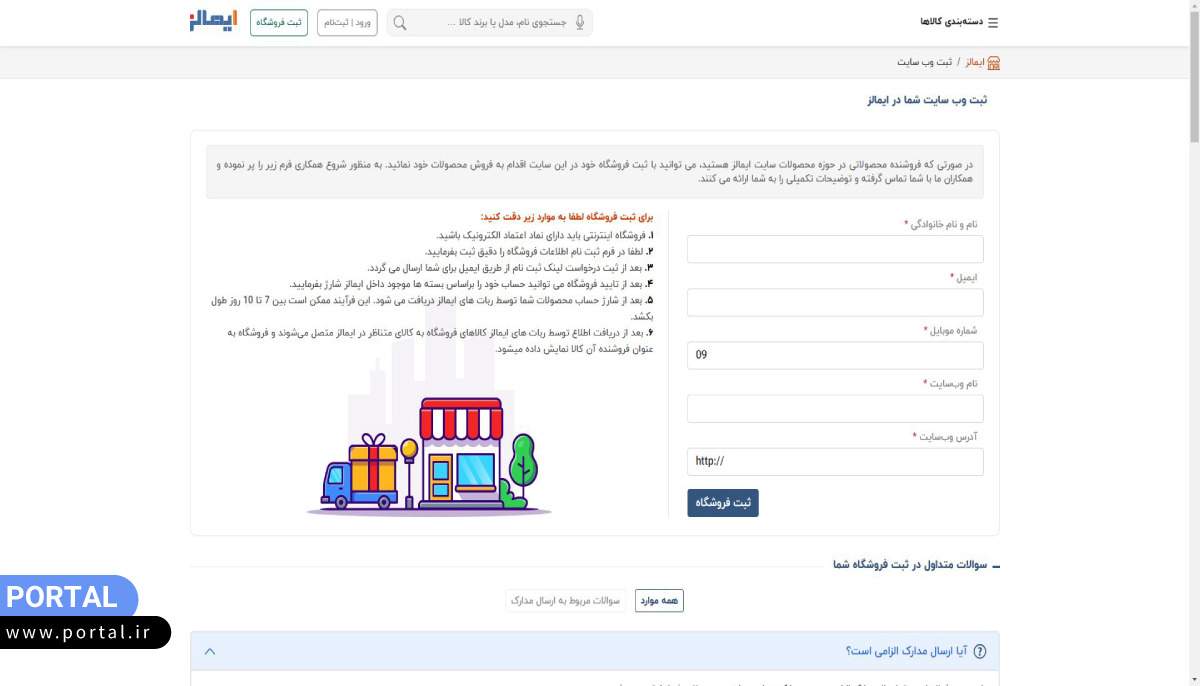Open the hamburger menu icon beside دسته‌بندی کالاها
Screen dimensions: 1200x686
point(993,22)
